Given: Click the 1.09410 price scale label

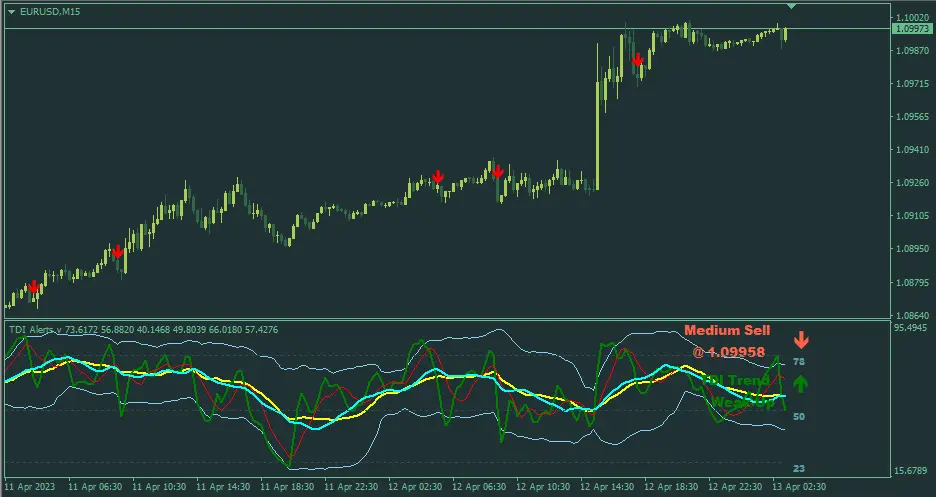Looking at the screenshot, I should click(914, 150).
